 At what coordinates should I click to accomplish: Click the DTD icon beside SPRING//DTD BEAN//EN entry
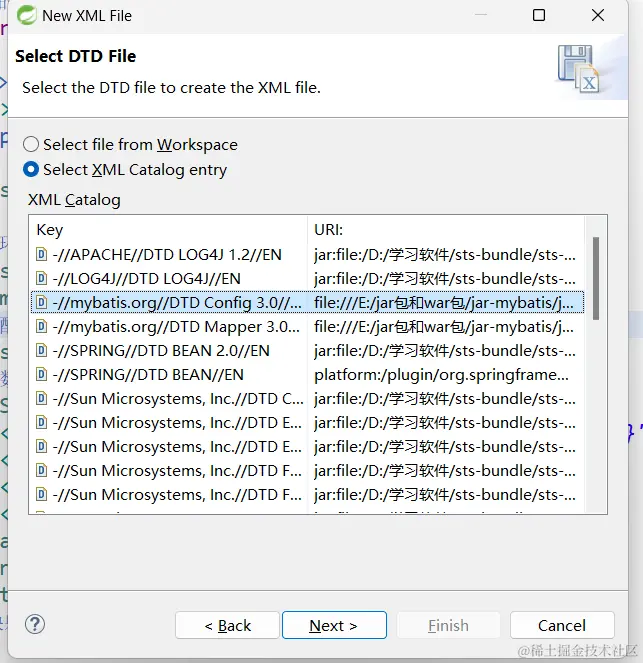click(41, 374)
